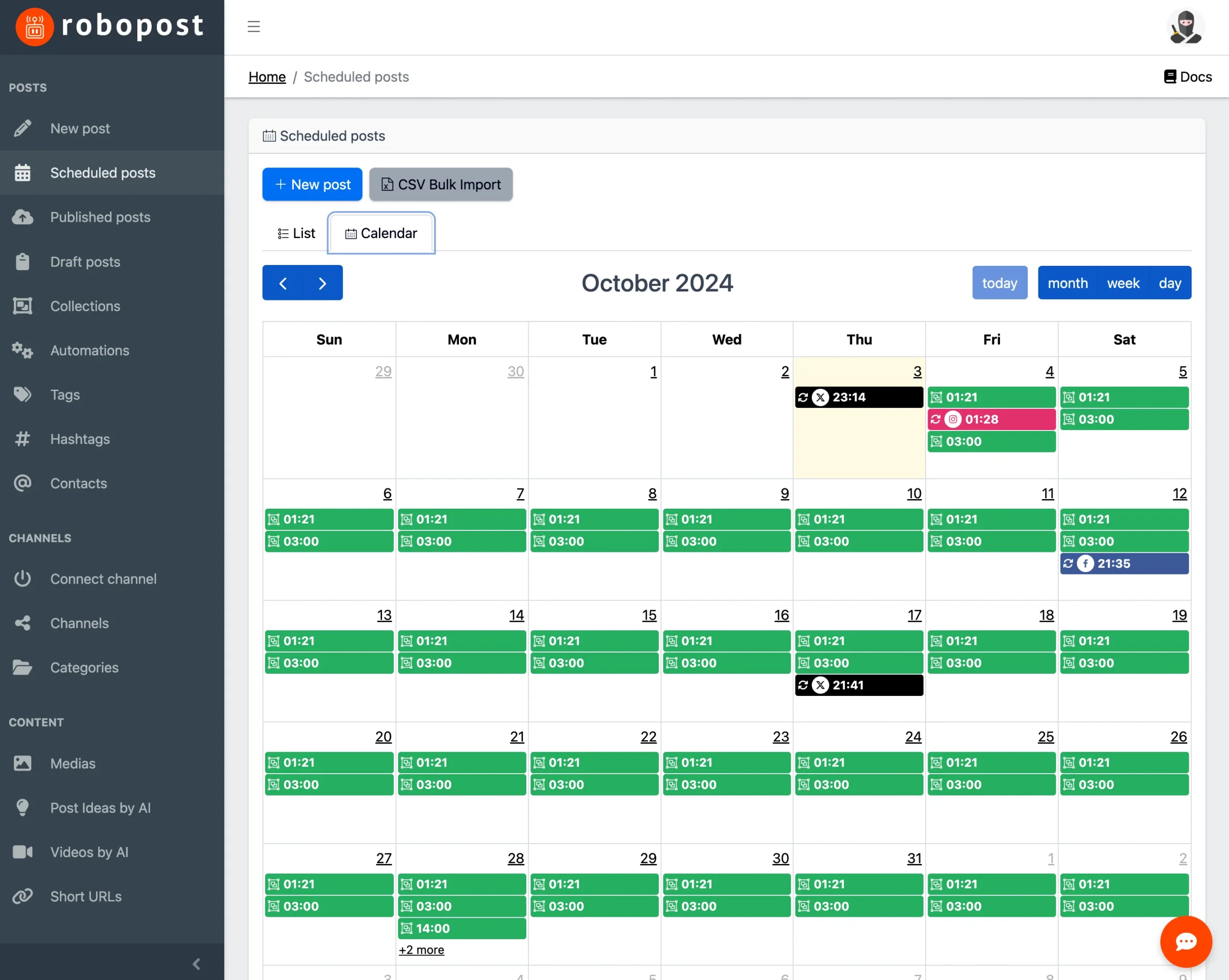Switch calendar to week view
Image resolution: width=1229 pixels, height=980 pixels.
(1123, 283)
